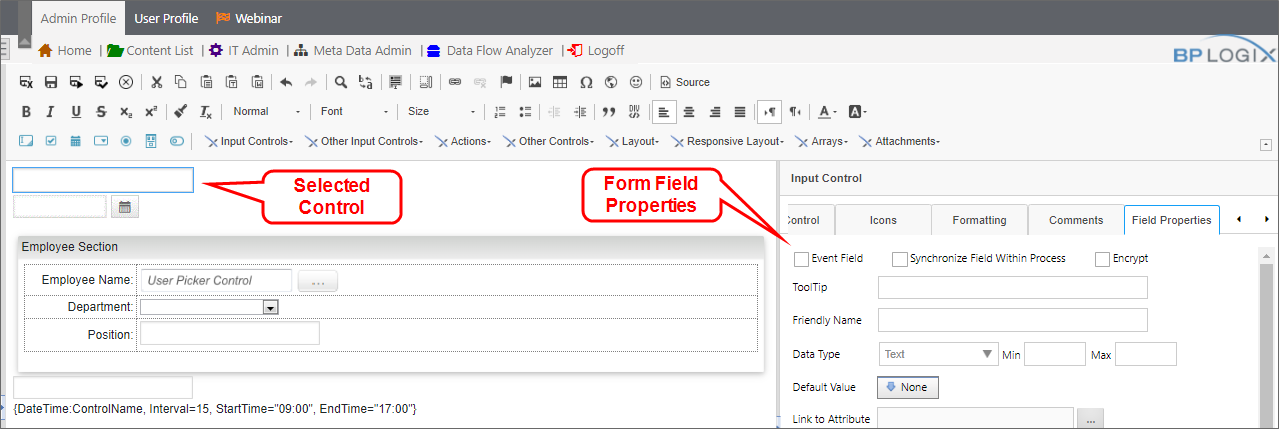Click the Find magnifier icon
The height and width of the screenshot is (429, 1279).
click(340, 82)
